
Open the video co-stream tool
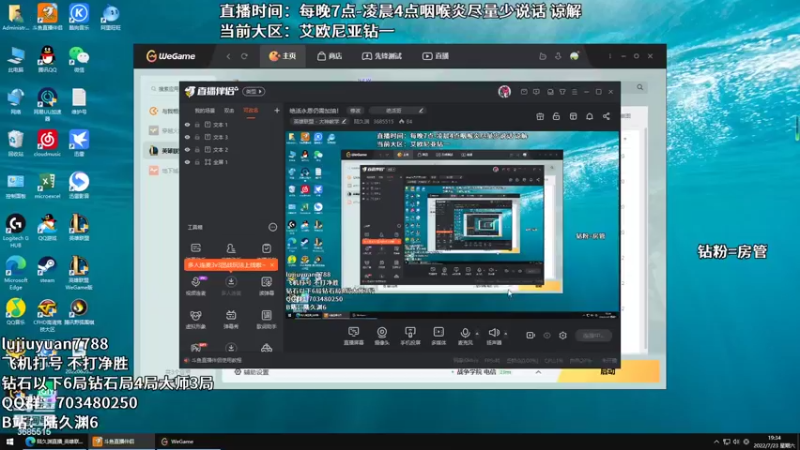click(195, 286)
